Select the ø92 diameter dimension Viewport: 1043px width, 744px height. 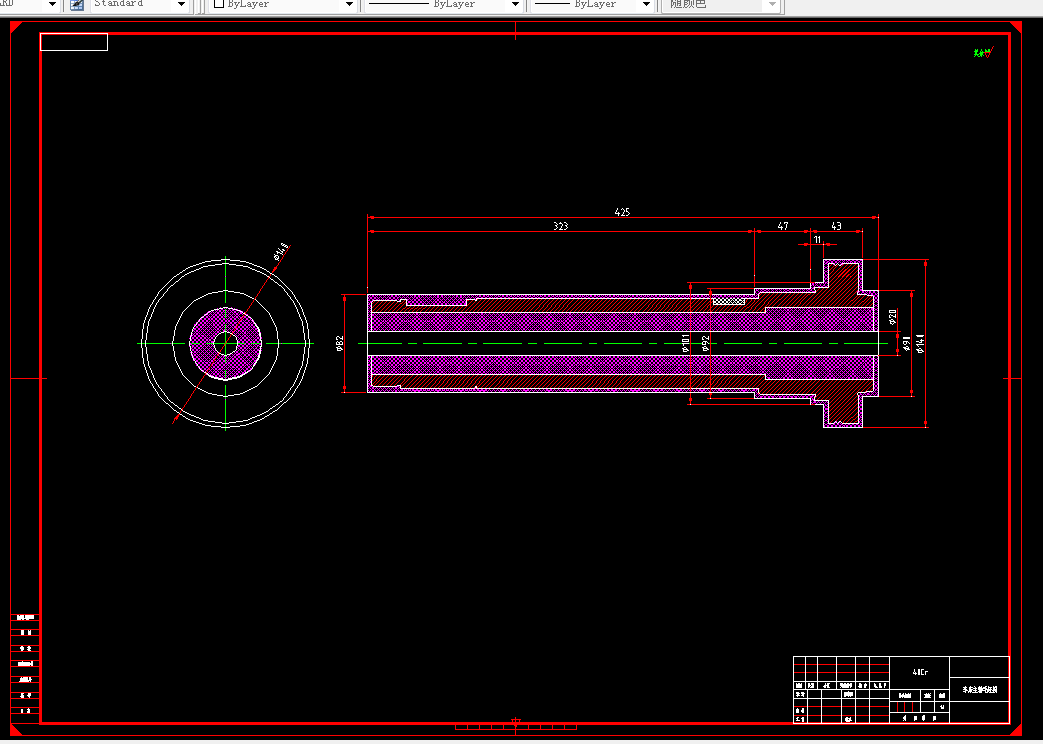point(706,343)
